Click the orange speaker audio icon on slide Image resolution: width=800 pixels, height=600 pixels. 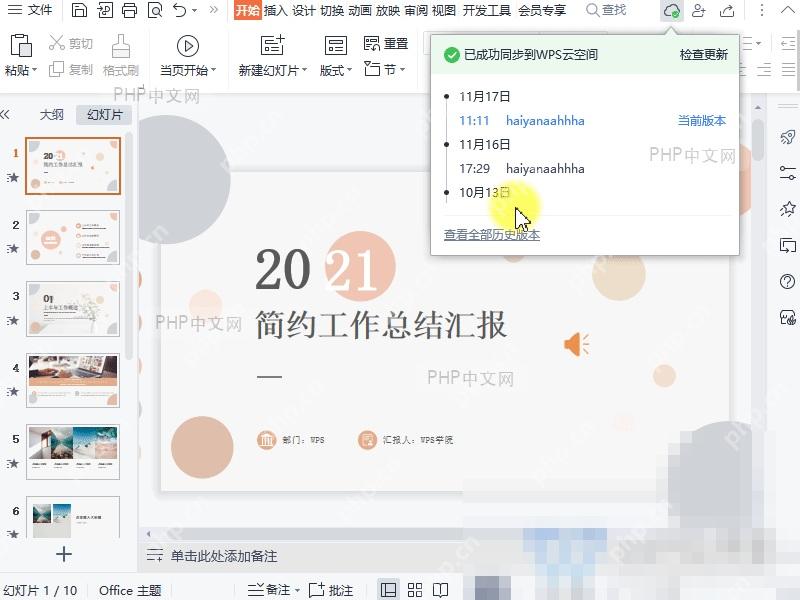[577, 344]
